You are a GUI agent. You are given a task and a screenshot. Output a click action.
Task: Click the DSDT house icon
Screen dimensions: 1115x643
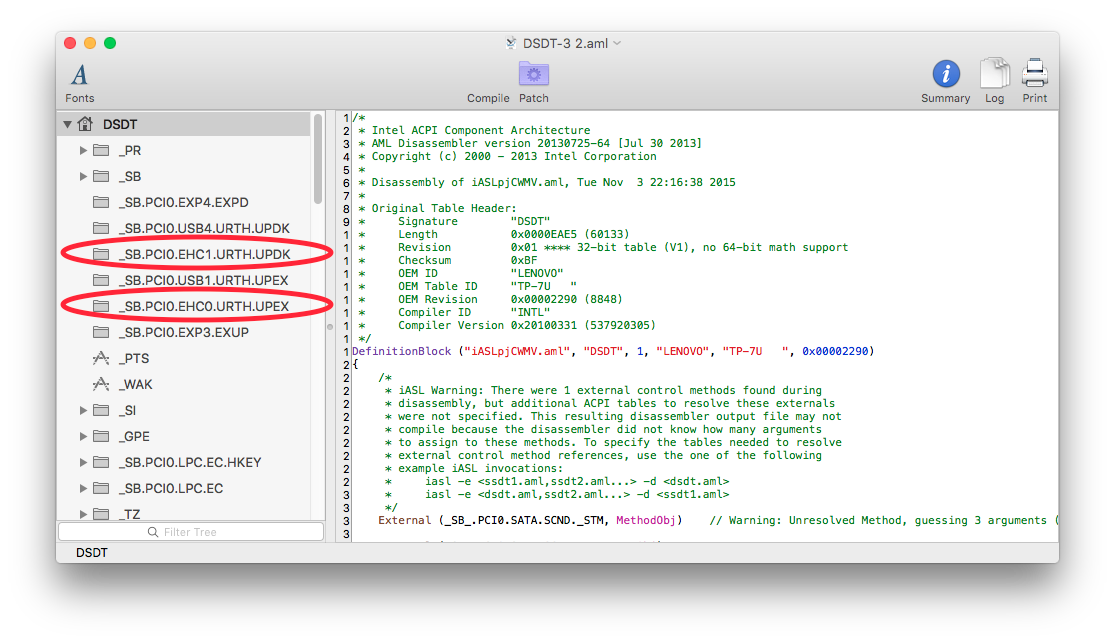tap(85, 124)
